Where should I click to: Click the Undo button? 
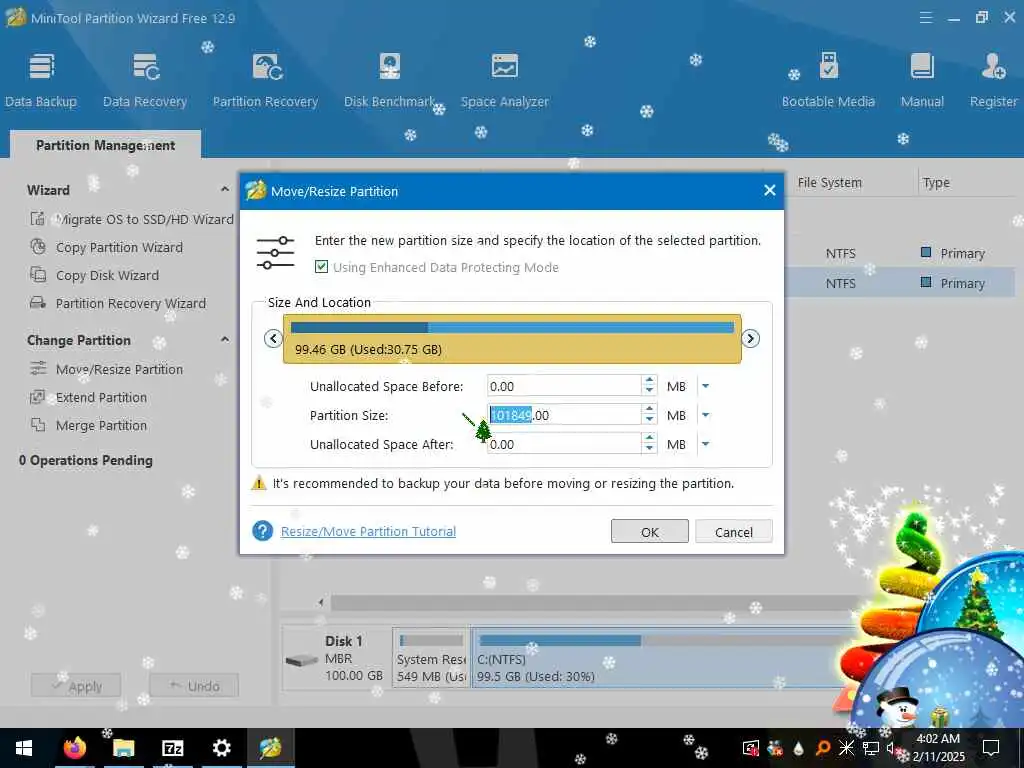coord(194,686)
